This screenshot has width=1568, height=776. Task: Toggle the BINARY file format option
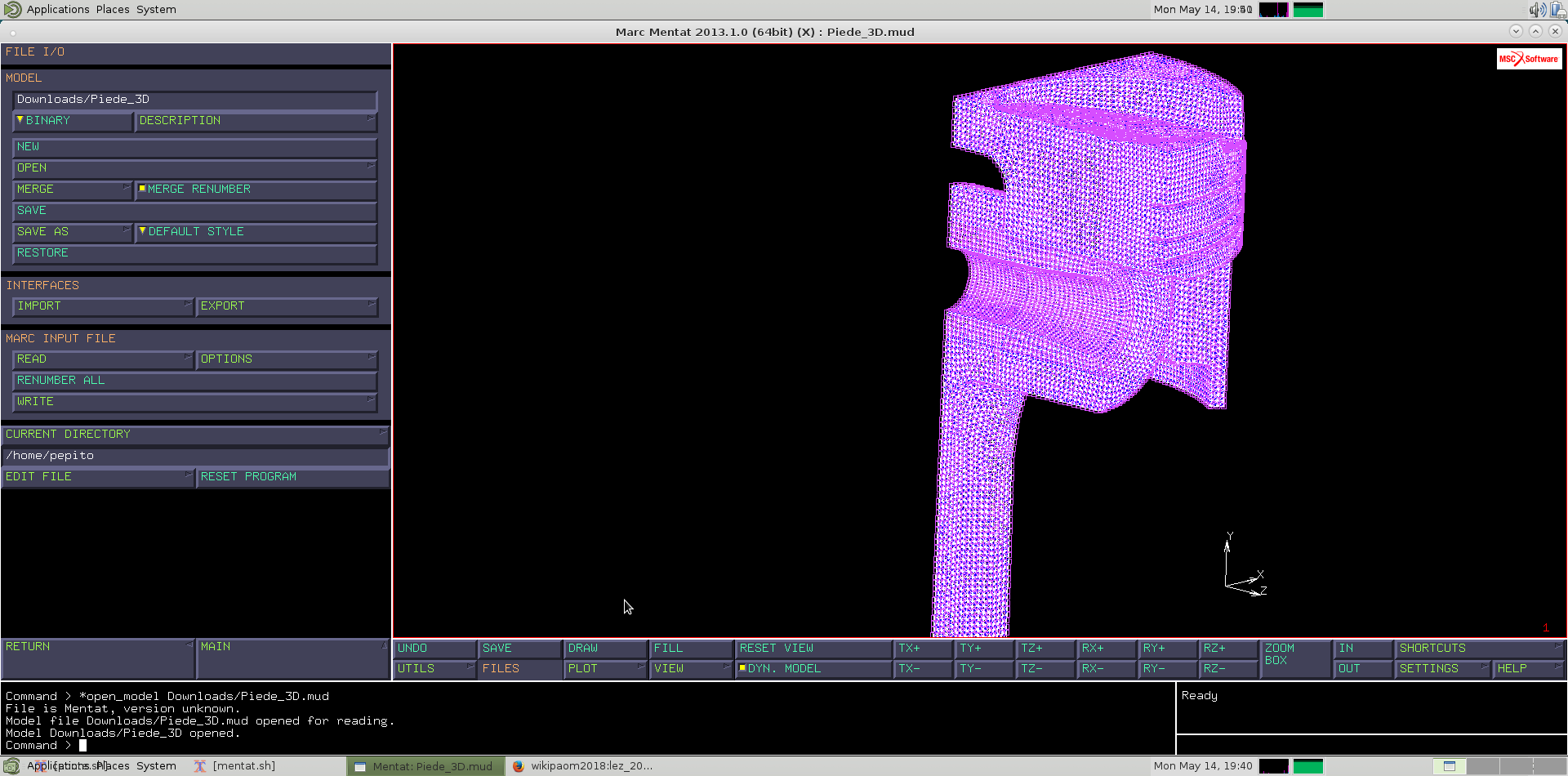coord(73,121)
